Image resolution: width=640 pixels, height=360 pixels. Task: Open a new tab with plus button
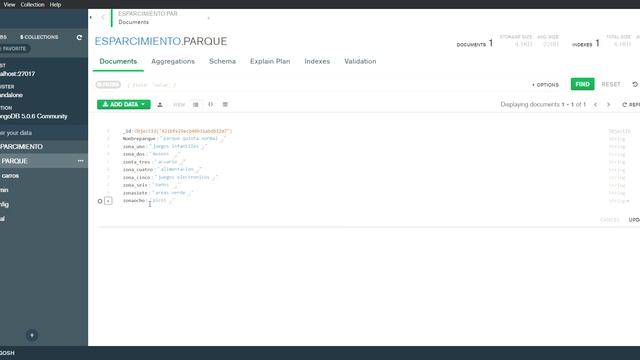click(209, 18)
